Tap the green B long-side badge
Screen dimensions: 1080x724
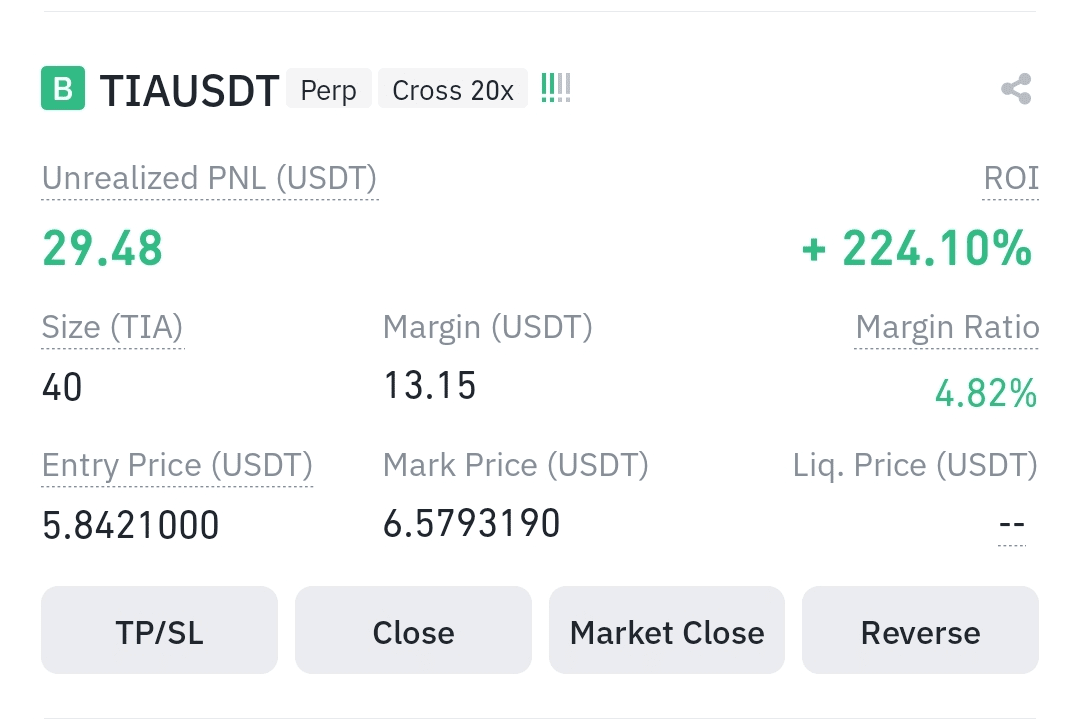tap(62, 89)
